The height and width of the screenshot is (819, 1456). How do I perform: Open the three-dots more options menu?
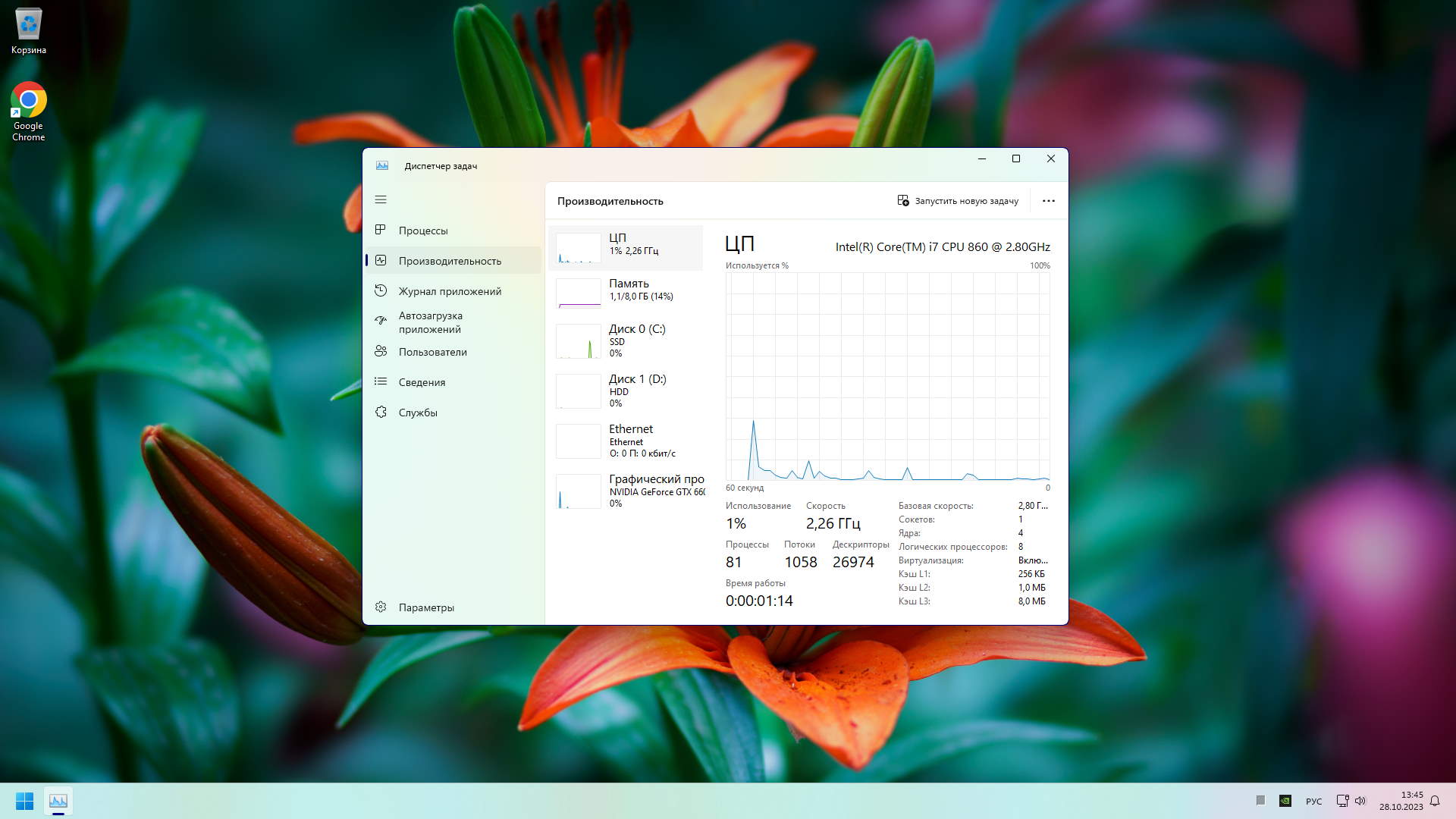coord(1048,201)
